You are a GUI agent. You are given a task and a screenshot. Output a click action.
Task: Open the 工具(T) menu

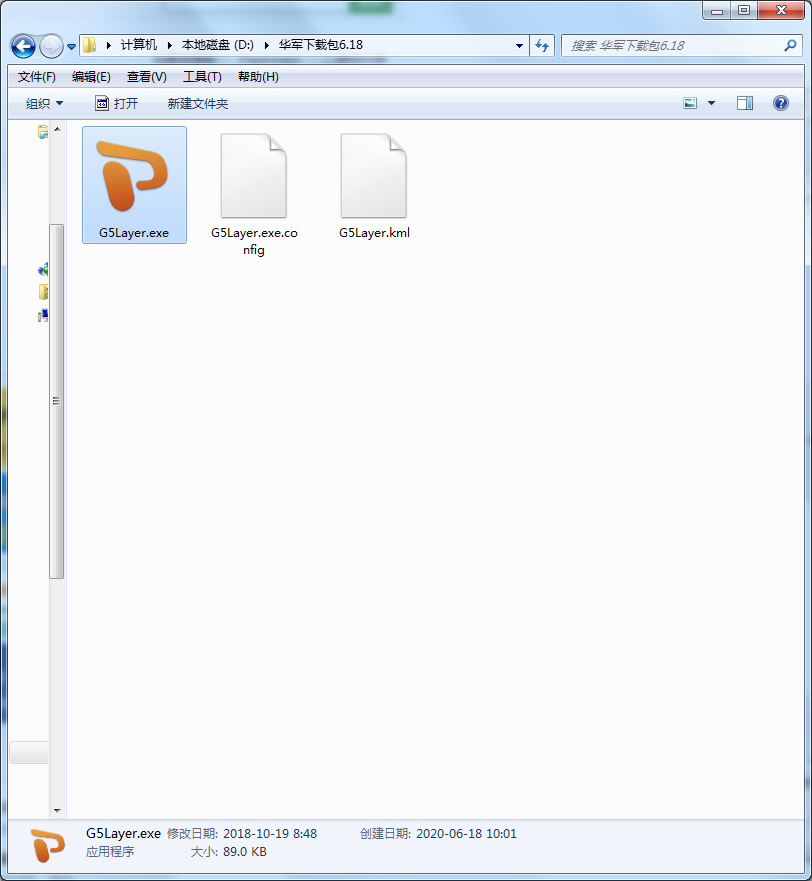(202, 77)
